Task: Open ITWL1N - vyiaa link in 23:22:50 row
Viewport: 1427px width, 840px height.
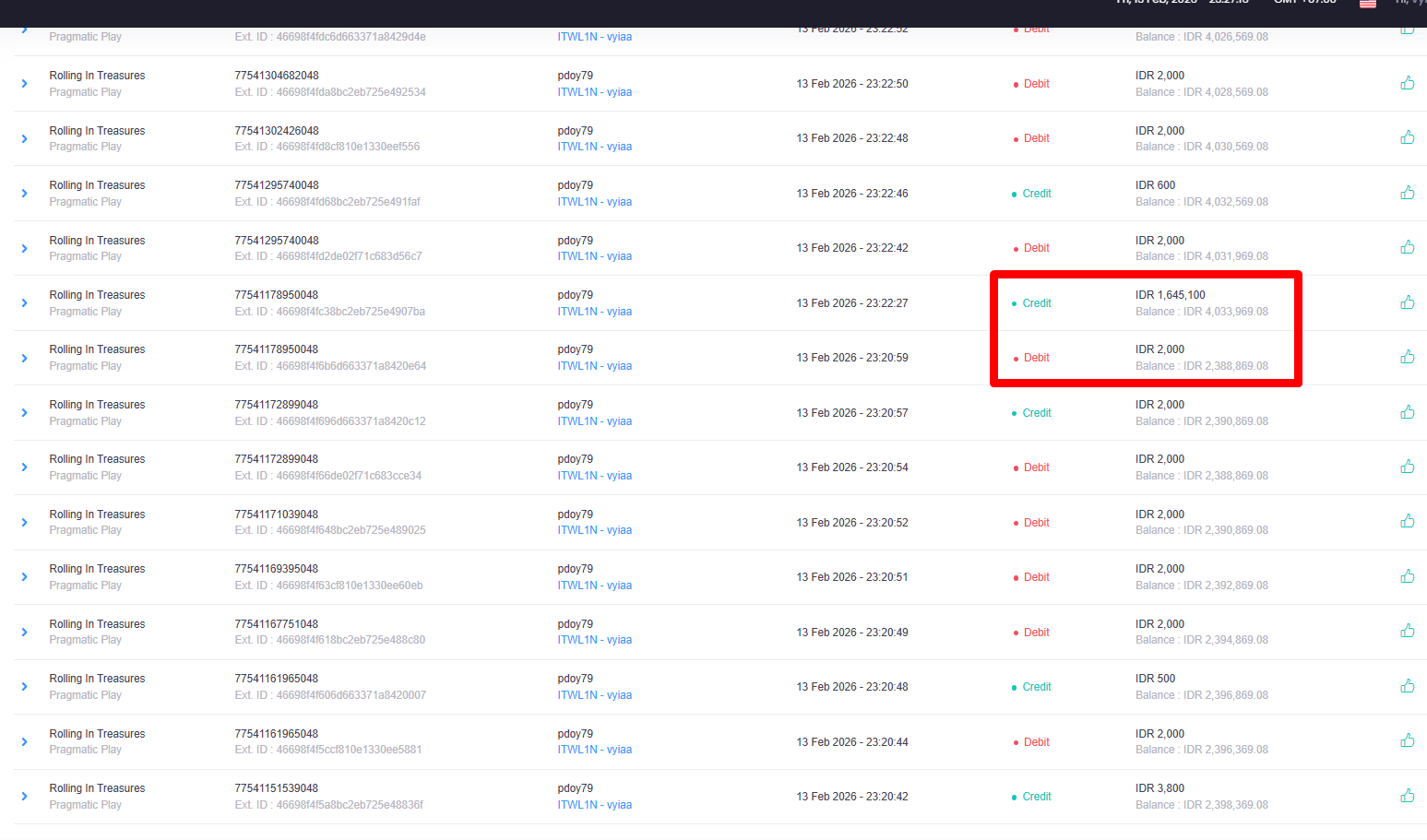Action: [595, 92]
